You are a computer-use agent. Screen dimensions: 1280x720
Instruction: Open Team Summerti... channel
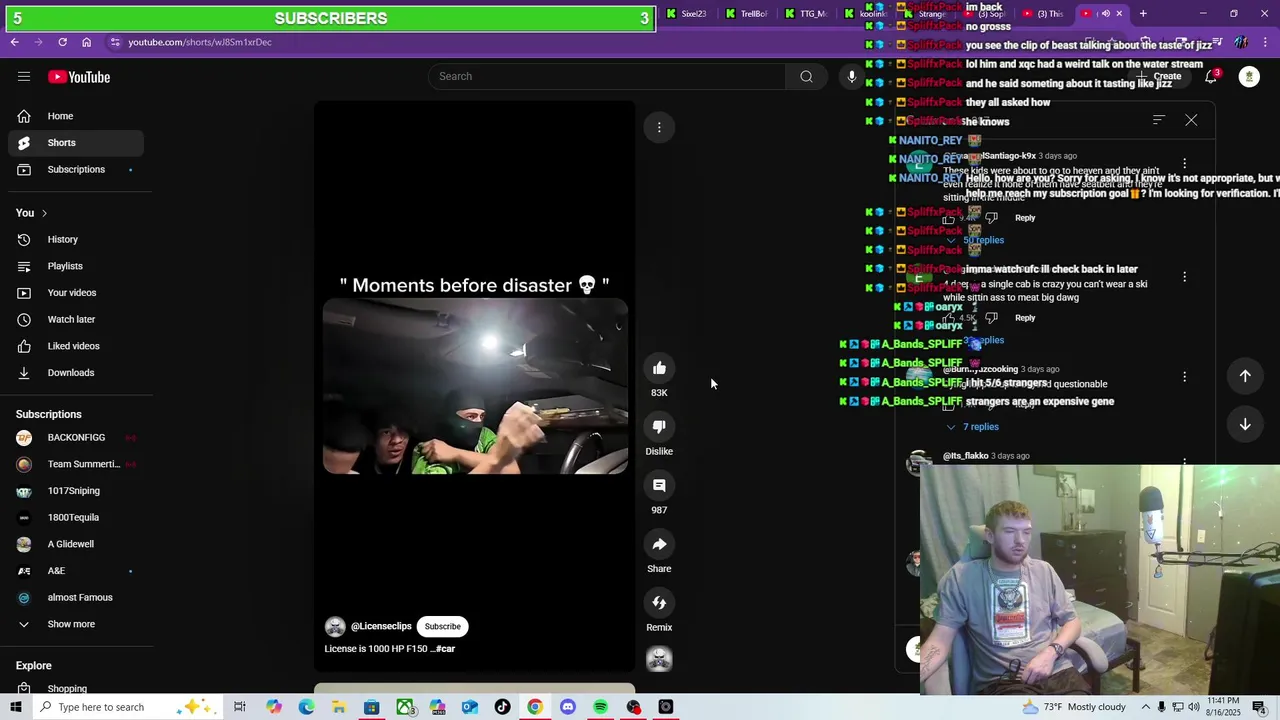point(76,464)
